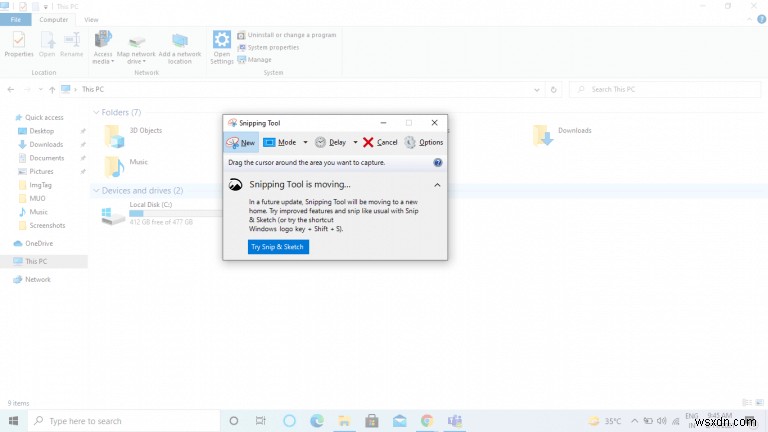768x432 pixels.
Task: Select Documents in navigation pane
Action: [x=41, y=158]
